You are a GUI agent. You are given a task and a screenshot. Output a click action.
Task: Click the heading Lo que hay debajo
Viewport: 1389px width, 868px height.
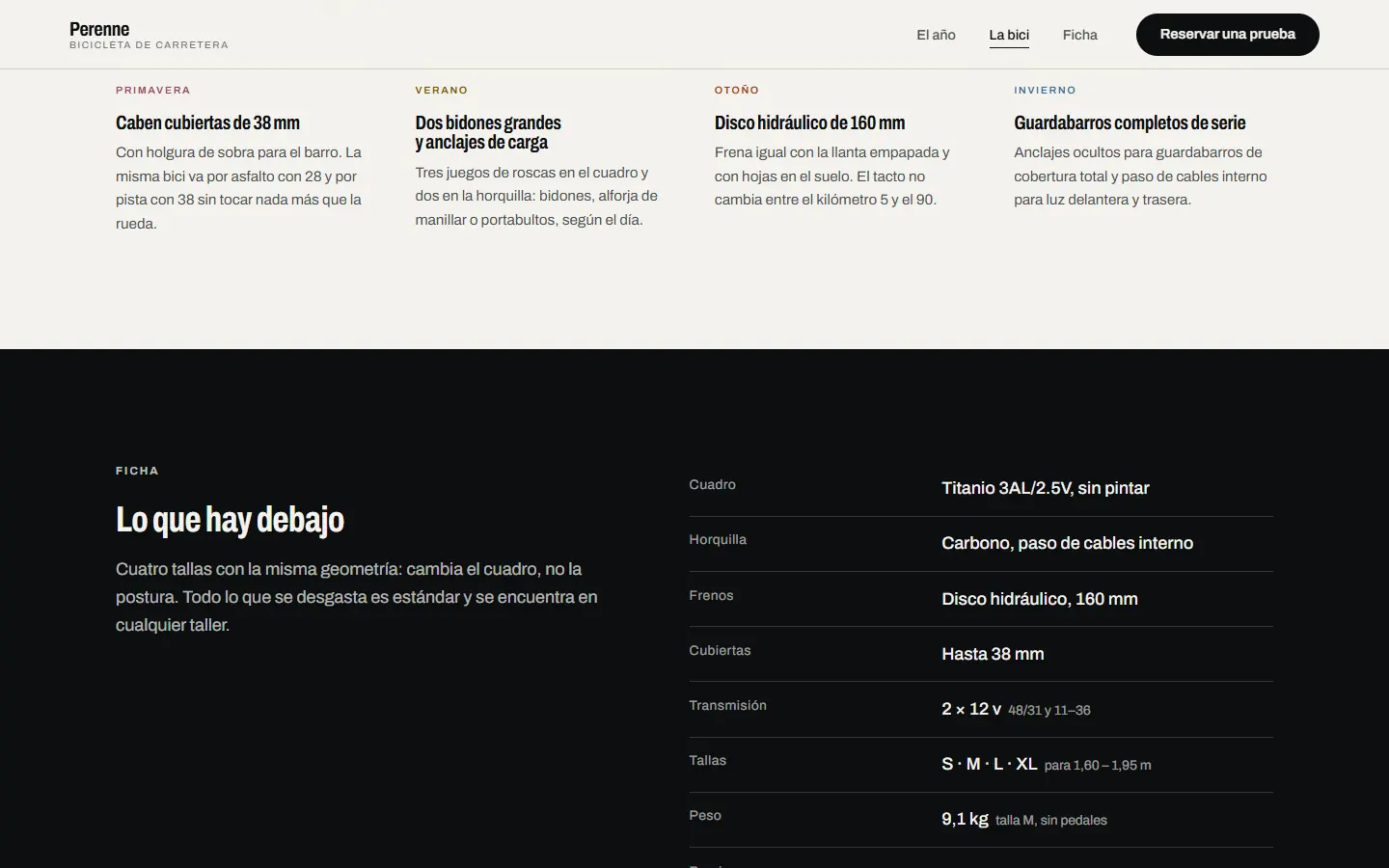pyautogui.click(x=230, y=519)
